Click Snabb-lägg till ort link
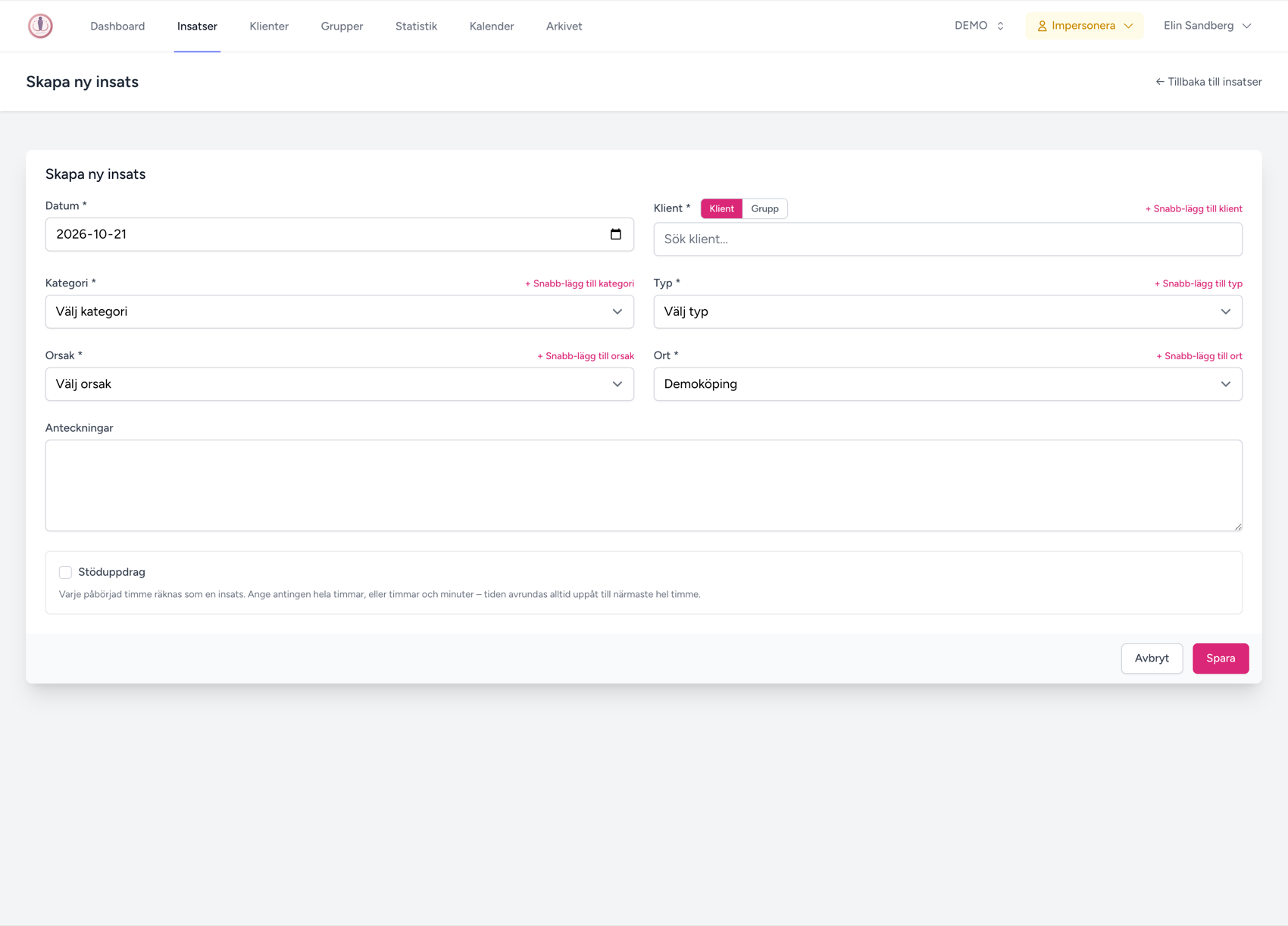The image size is (1288, 926). coord(1199,356)
